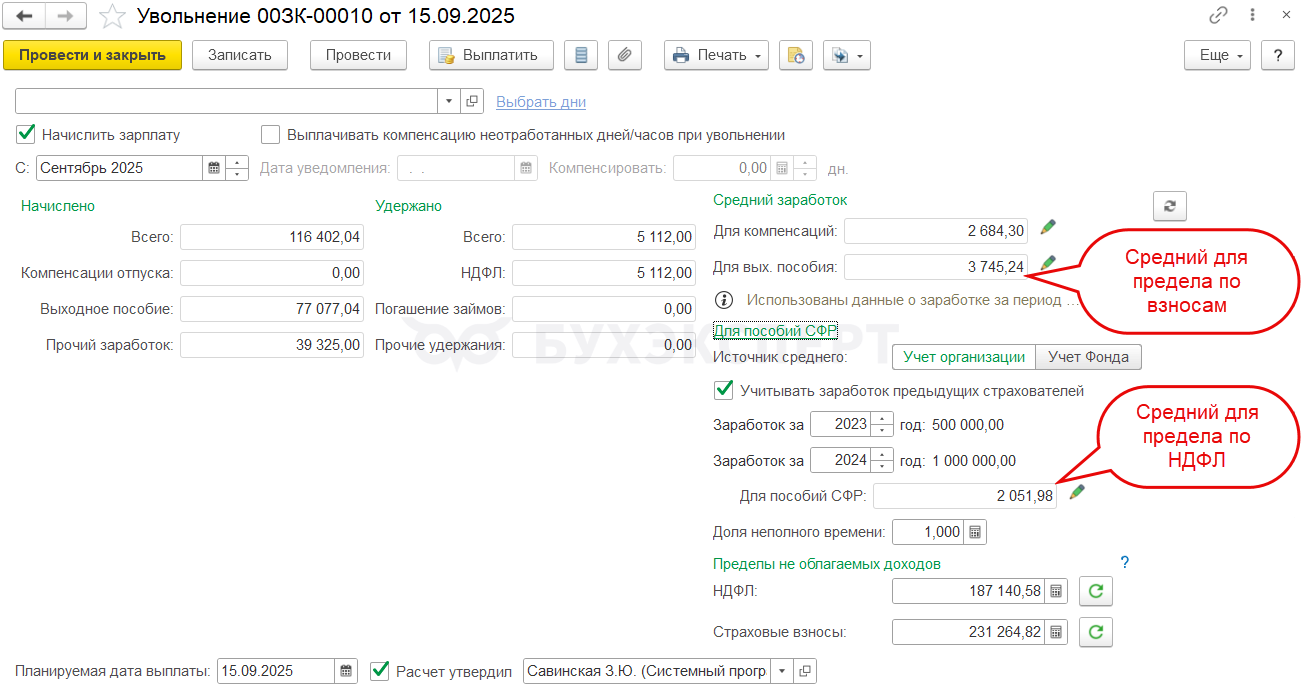Click Провести и закрыть button
Screen dimensions: 1301x690
coord(93,55)
